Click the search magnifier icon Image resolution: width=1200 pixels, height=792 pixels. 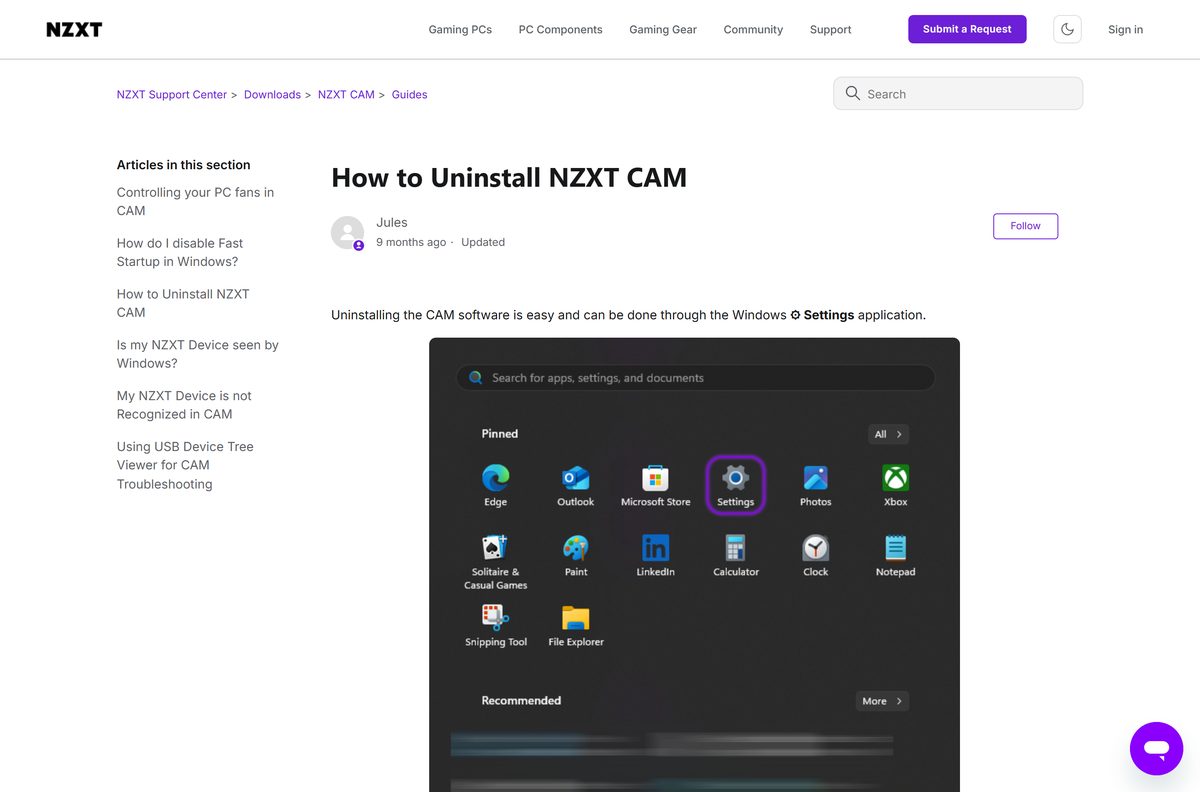pos(853,93)
